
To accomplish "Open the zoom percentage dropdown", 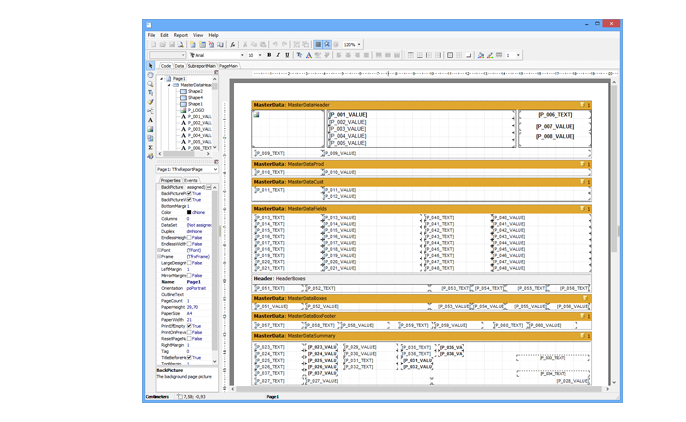I will (x=361, y=44).
